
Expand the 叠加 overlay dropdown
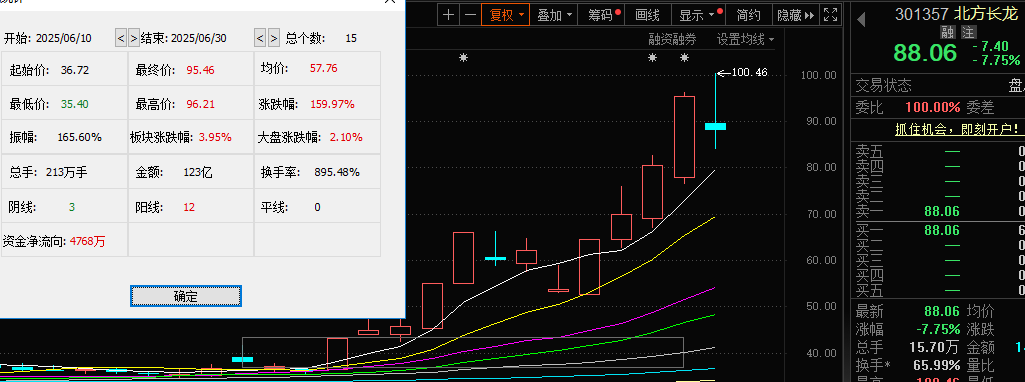pyautogui.click(x=554, y=14)
